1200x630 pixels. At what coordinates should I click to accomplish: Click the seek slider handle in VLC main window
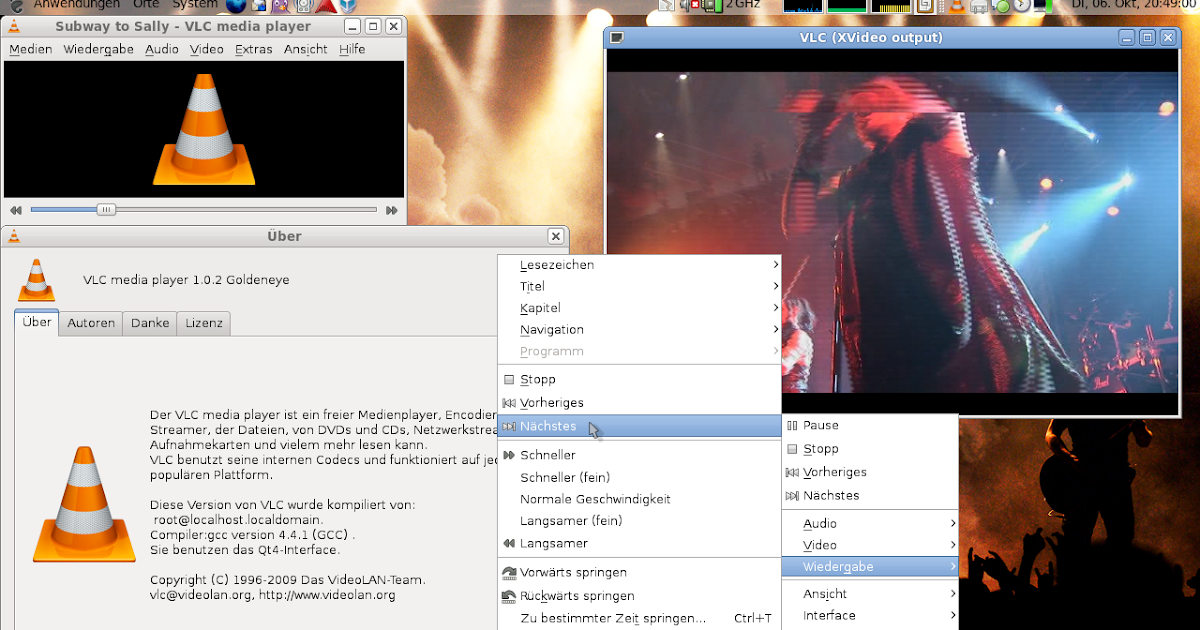pyautogui.click(x=105, y=210)
